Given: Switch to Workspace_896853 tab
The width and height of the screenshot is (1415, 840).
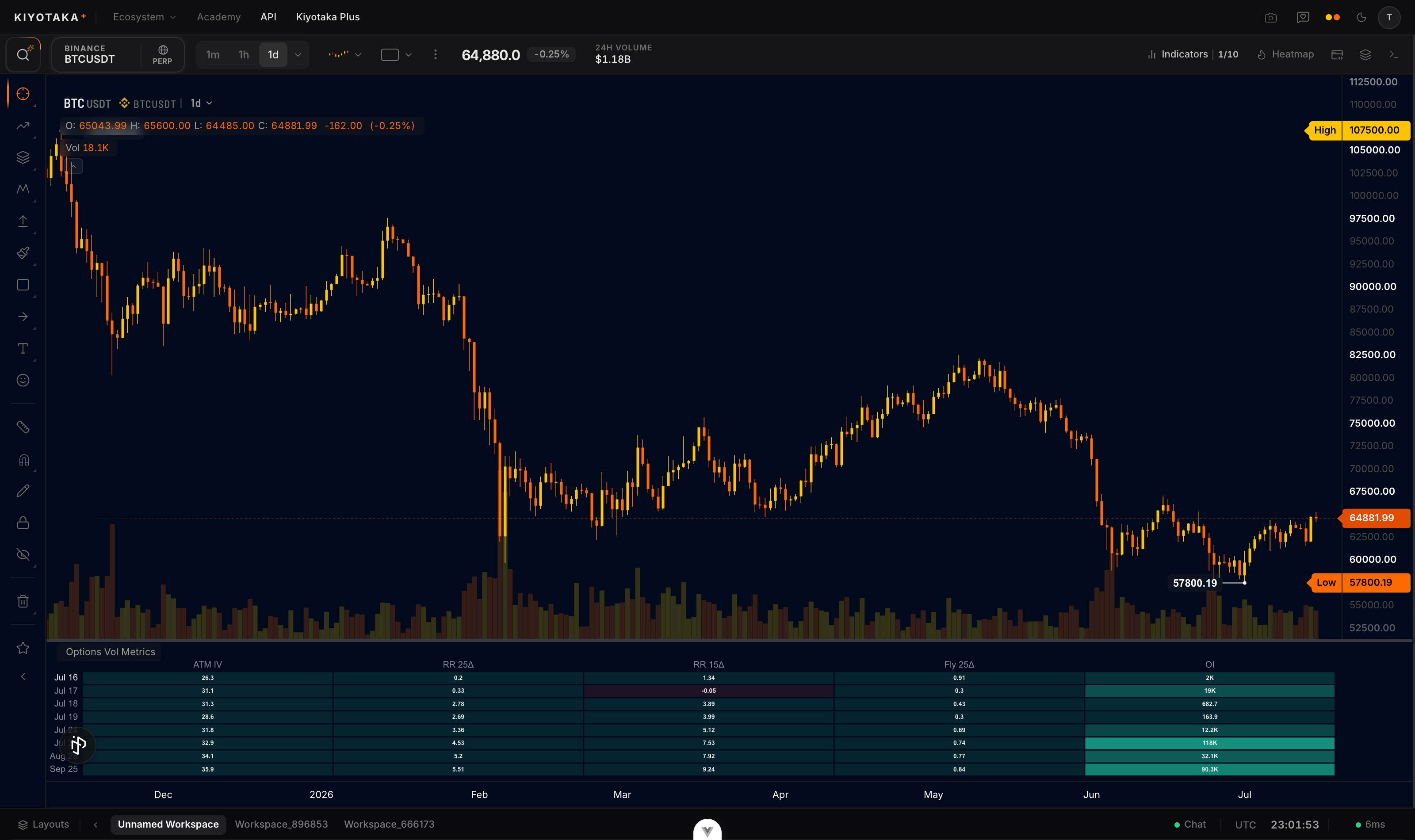Looking at the screenshot, I should (x=281, y=824).
